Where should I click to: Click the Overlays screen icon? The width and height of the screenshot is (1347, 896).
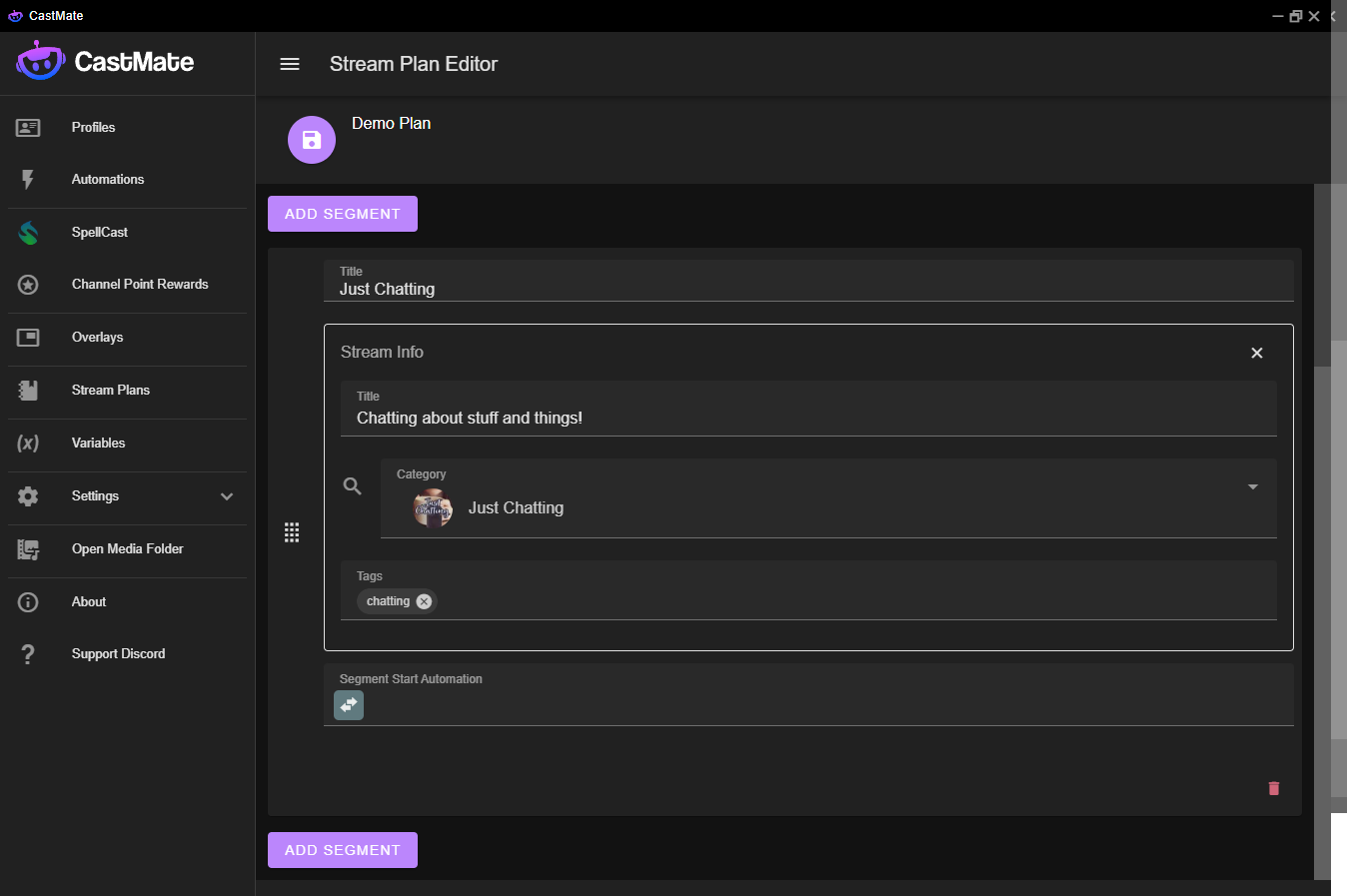pyautogui.click(x=28, y=338)
